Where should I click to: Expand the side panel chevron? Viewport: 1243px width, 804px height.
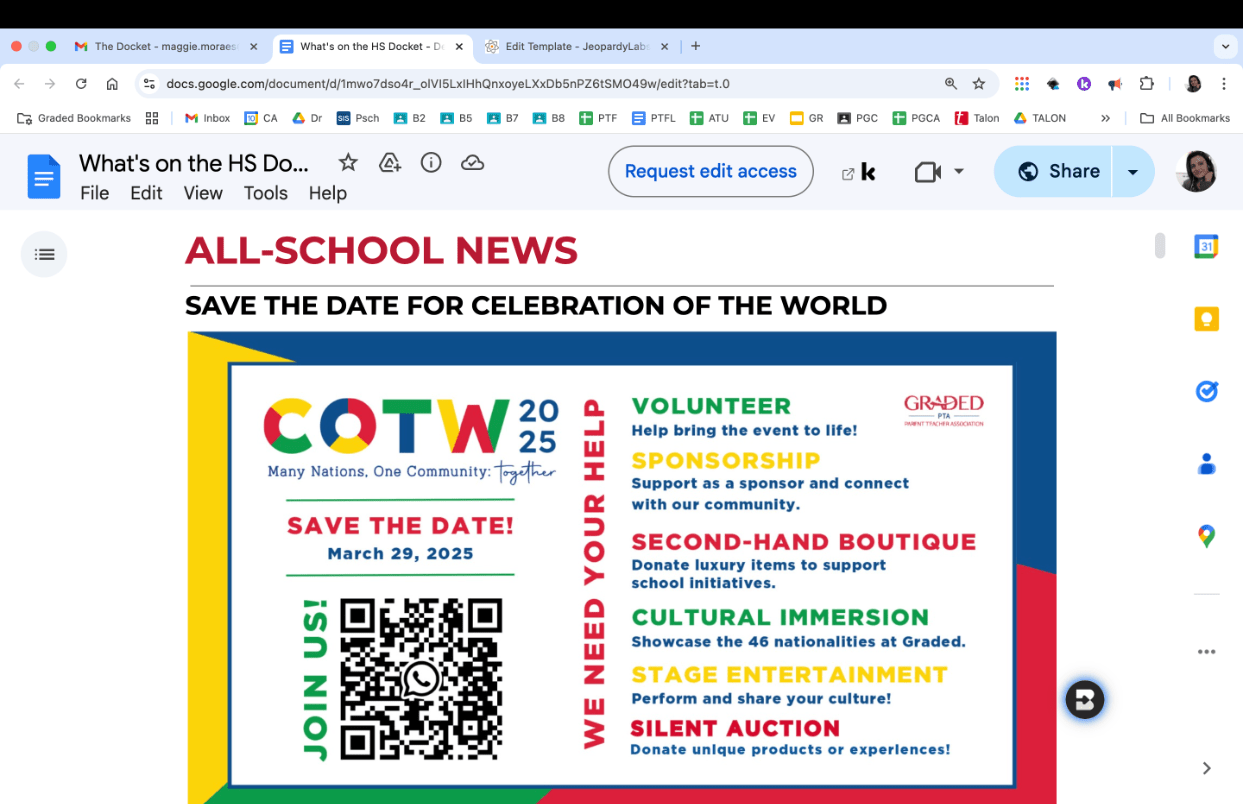pos(1207,768)
